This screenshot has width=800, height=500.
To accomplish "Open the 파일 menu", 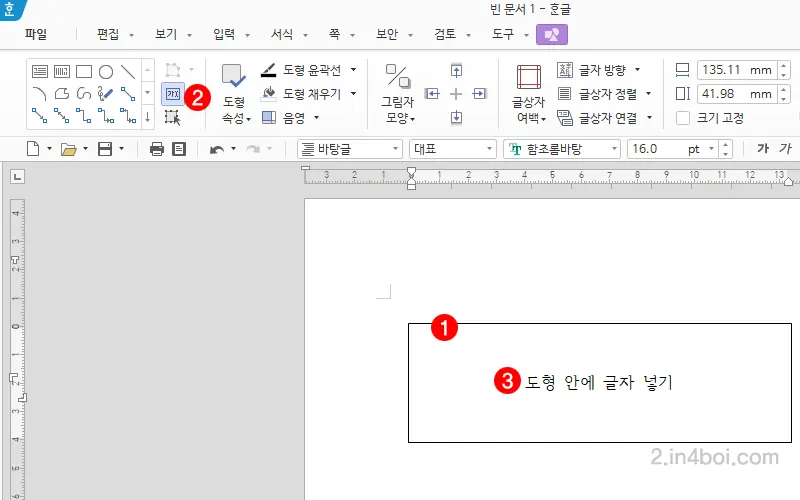I will [36, 34].
